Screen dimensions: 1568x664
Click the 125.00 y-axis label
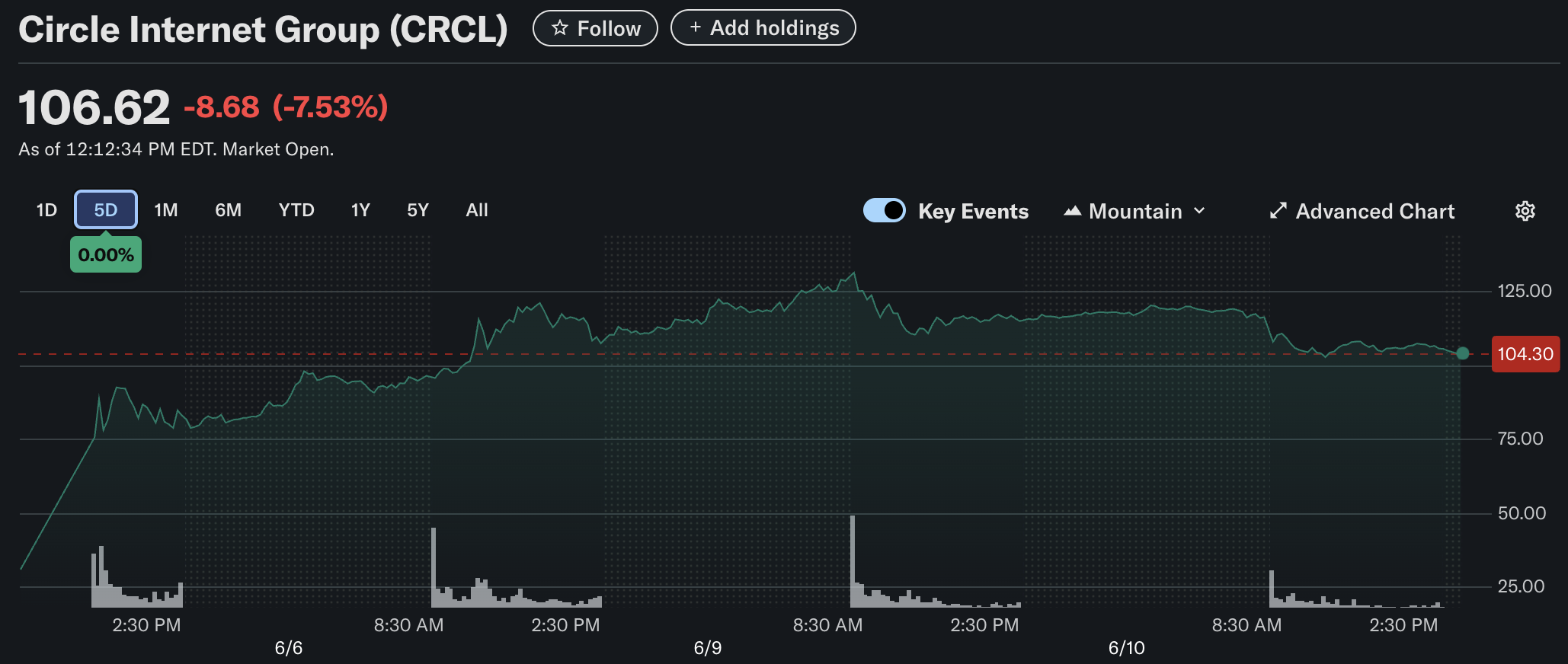tap(1525, 291)
